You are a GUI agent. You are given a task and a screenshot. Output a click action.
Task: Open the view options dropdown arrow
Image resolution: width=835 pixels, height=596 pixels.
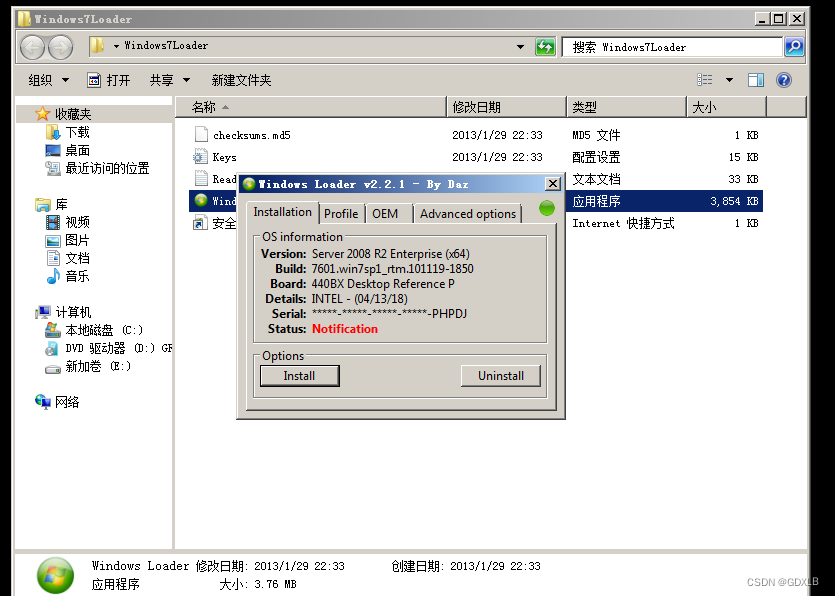tap(729, 80)
